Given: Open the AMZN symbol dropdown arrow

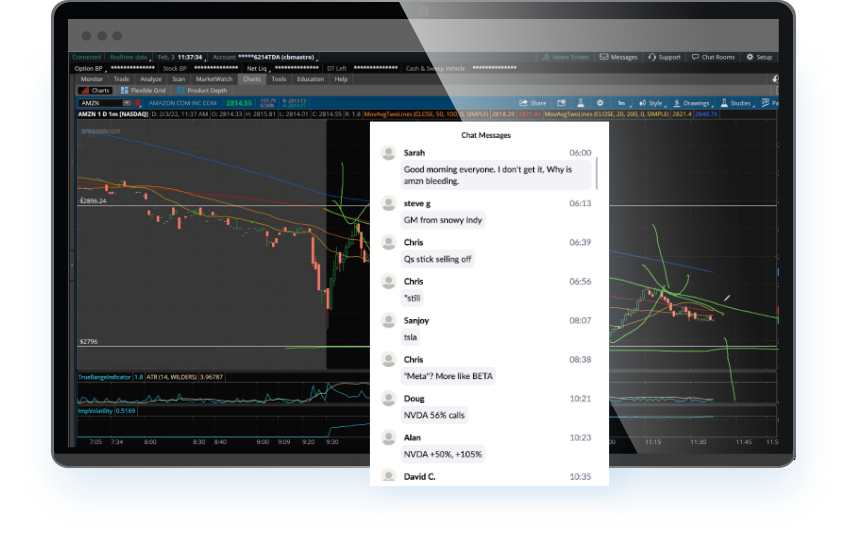Looking at the screenshot, I should 127,103.
